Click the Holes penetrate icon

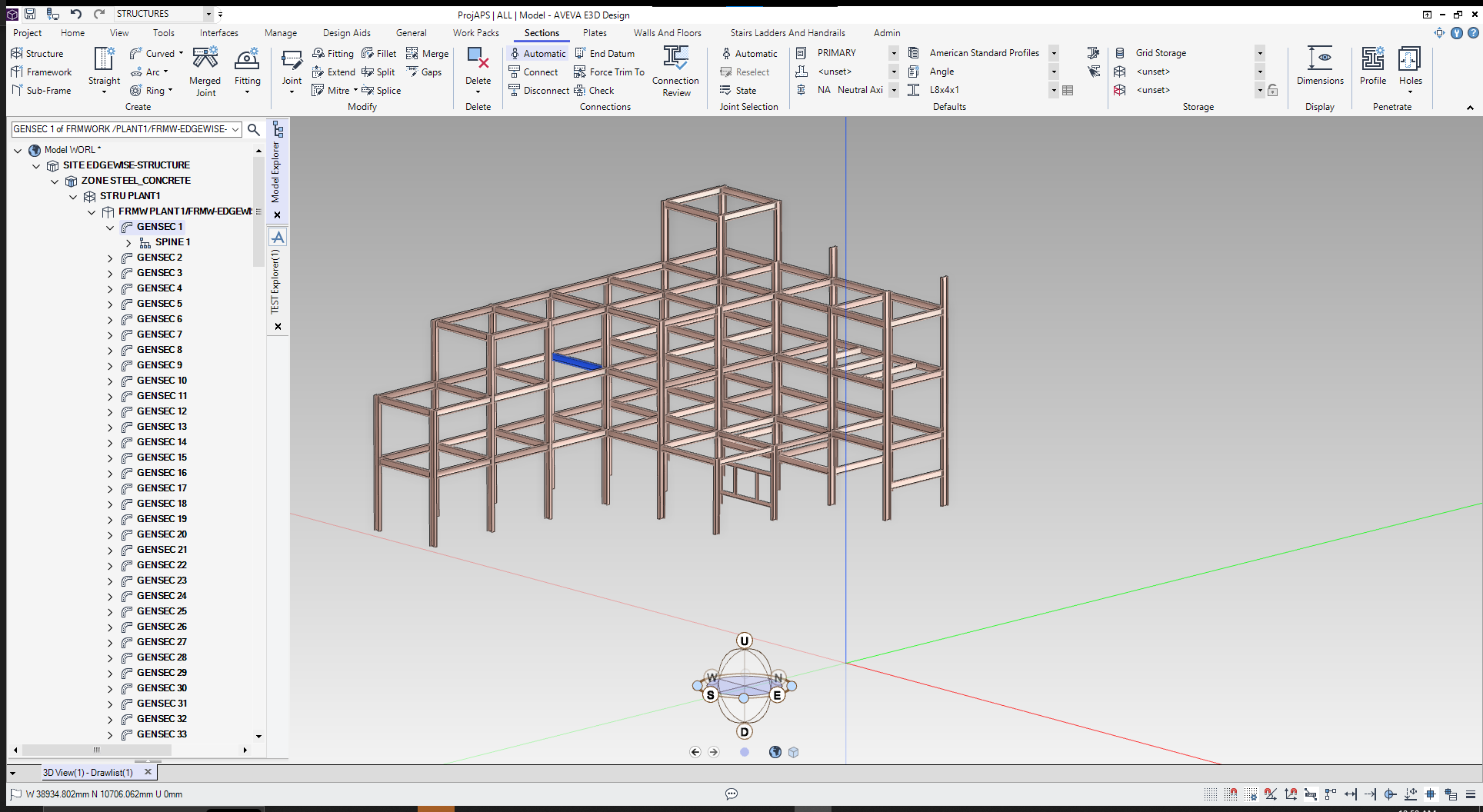pyautogui.click(x=1411, y=68)
